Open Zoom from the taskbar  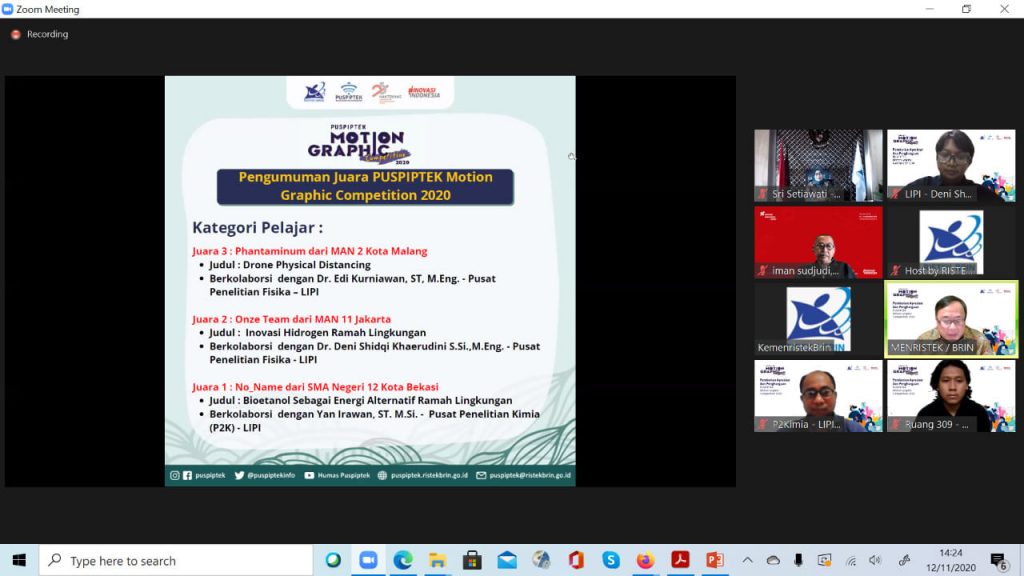click(368, 560)
